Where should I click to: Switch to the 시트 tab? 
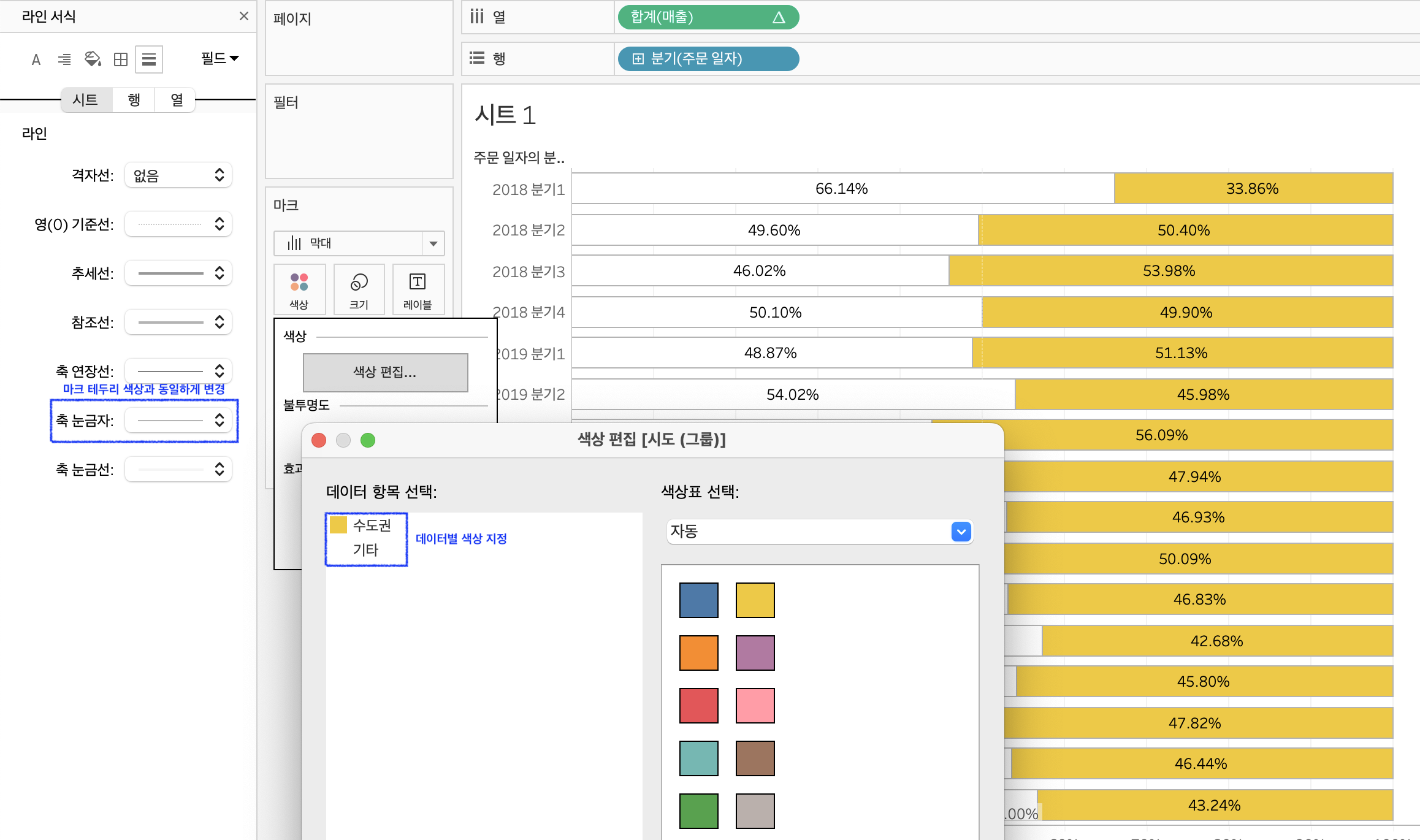click(x=86, y=100)
